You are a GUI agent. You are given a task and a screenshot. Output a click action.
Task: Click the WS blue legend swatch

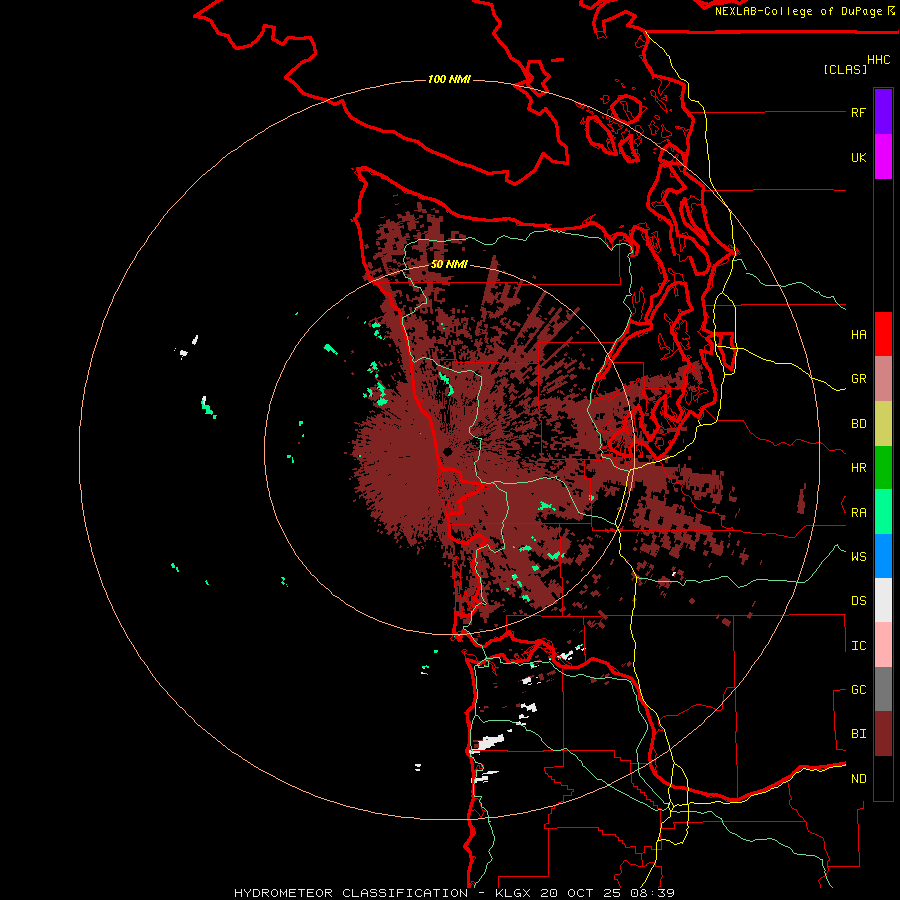pos(883,556)
